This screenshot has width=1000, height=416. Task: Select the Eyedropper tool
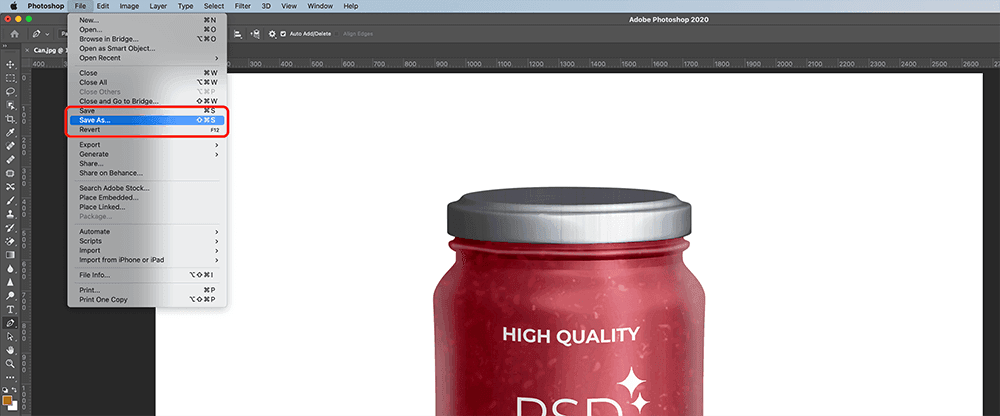[10, 133]
